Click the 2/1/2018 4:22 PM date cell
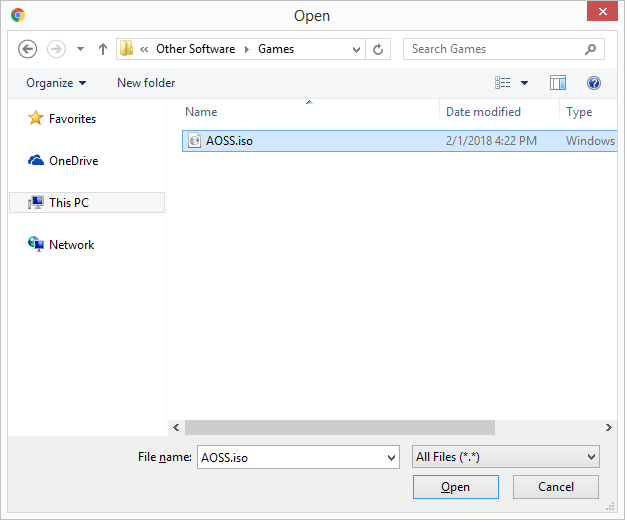625x520 pixels. [491, 141]
